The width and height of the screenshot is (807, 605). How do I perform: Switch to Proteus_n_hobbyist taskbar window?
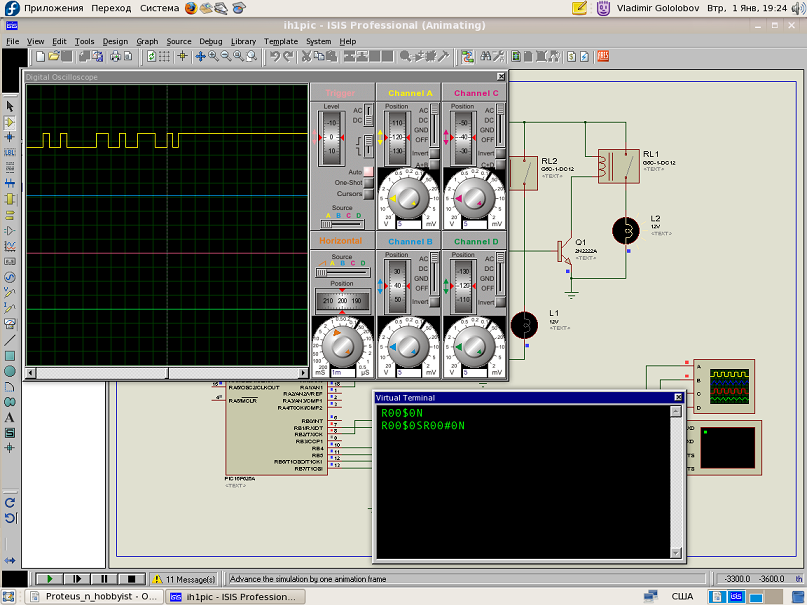click(x=95, y=597)
